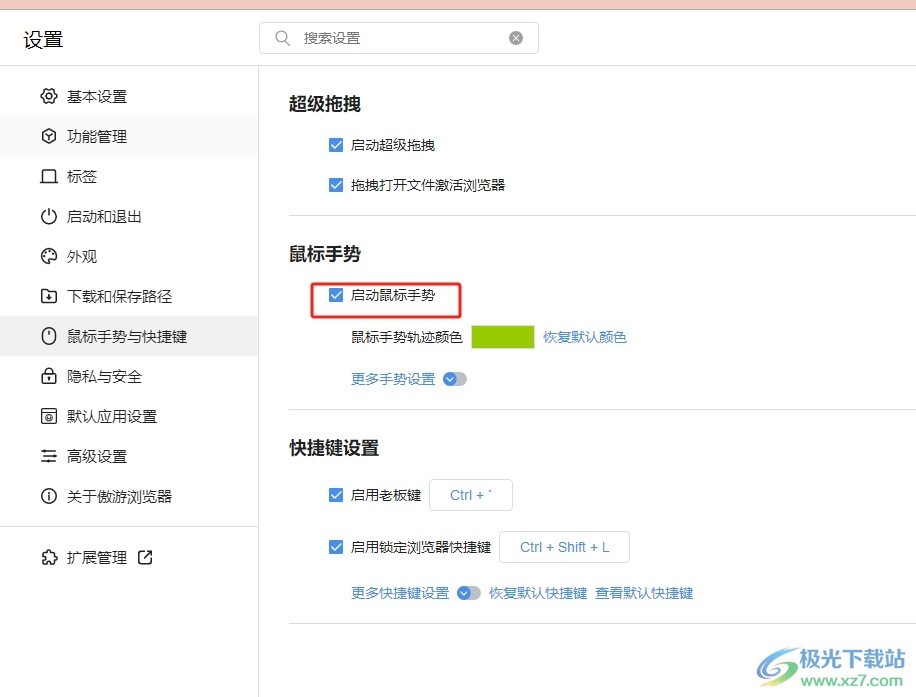916x697 pixels.
Task: Uncheck 启动鼠标手势 checkbox
Action: coord(336,295)
